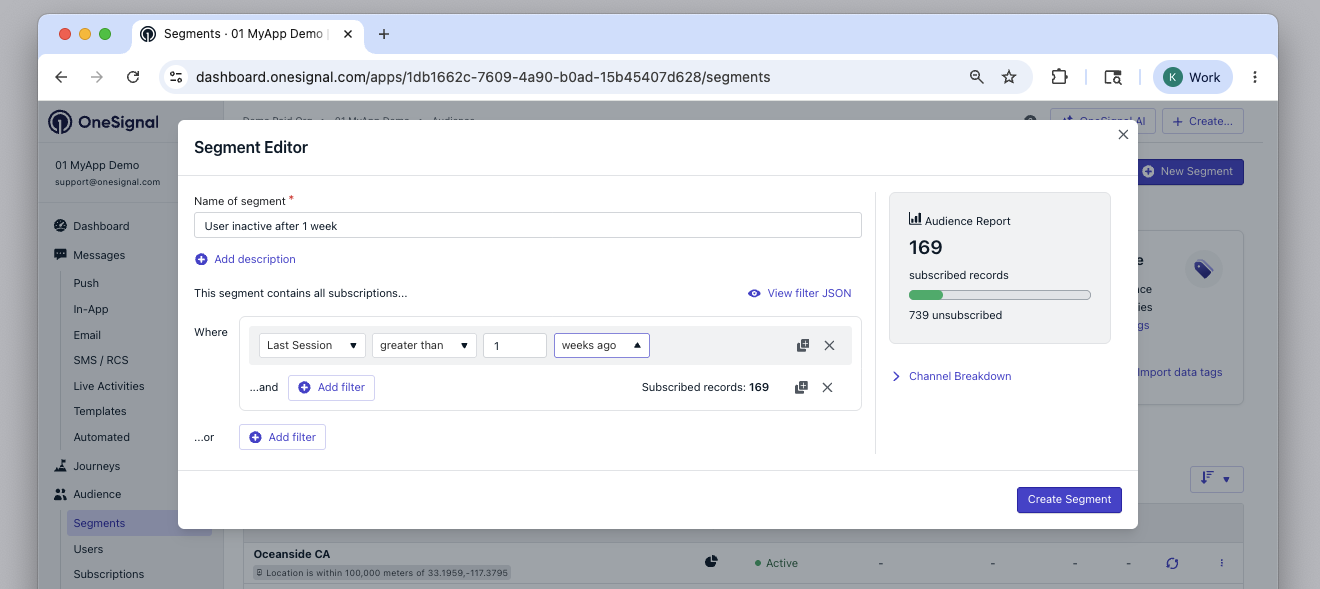Expand the Channel Breakdown section

pos(951,376)
